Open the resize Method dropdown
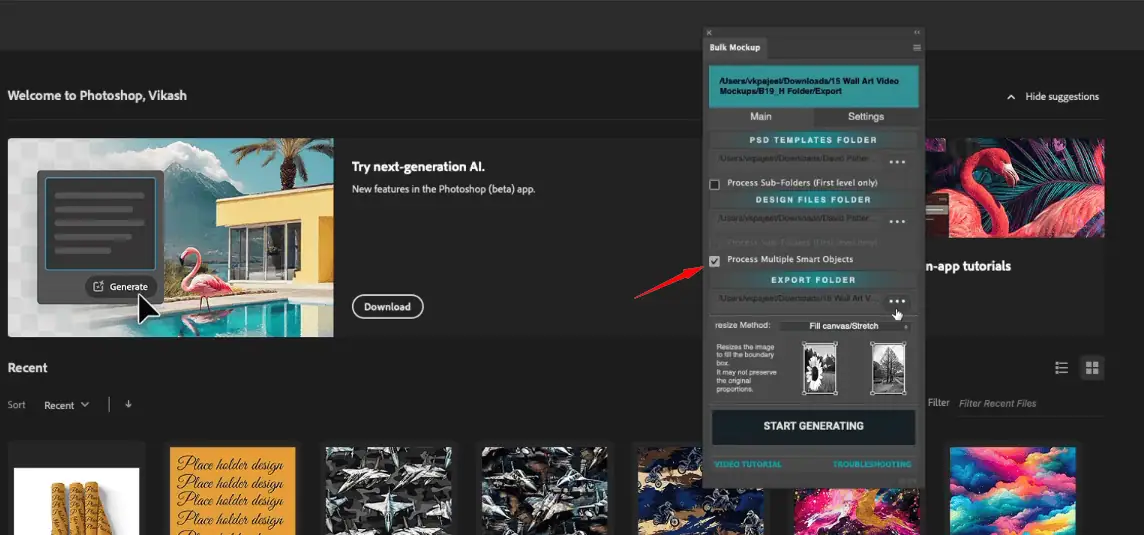 [844, 326]
